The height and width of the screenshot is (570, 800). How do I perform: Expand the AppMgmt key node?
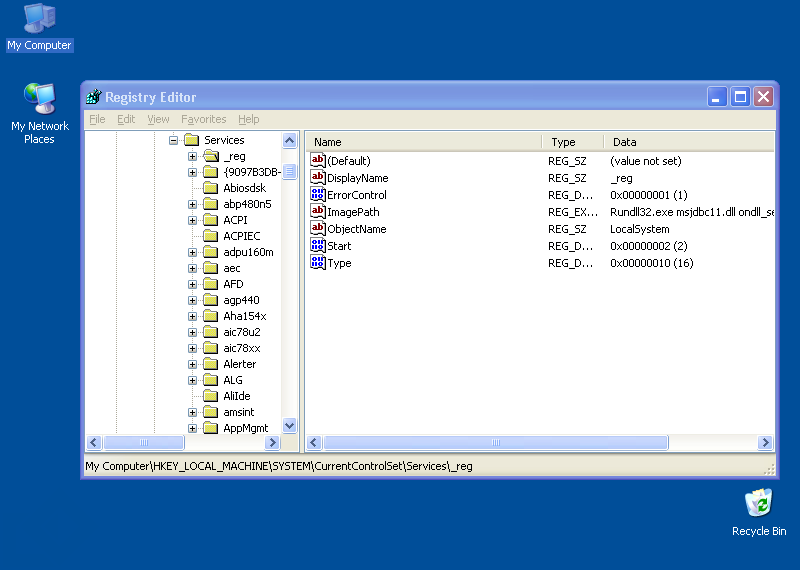192,428
